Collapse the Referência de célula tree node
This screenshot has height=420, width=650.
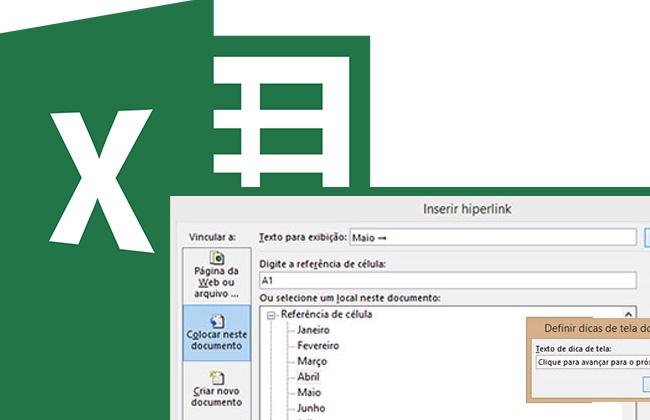[271, 316]
